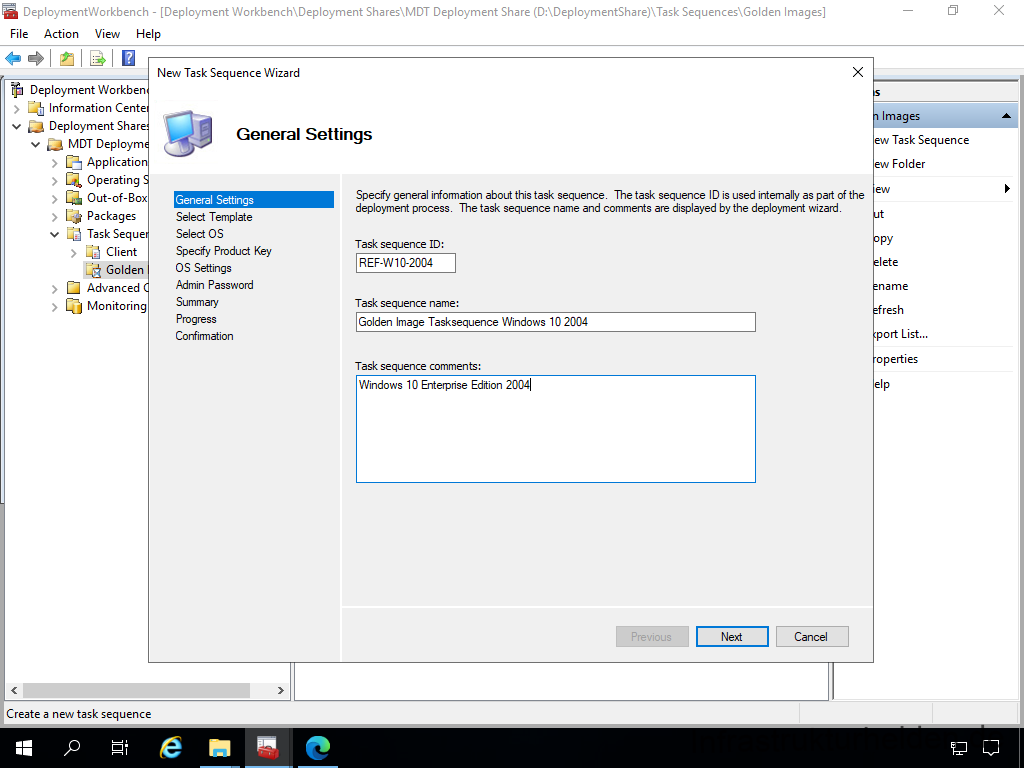The image size is (1024, 768).
Task: Open the Windows Start menu
Action: [x=24, y=748]
